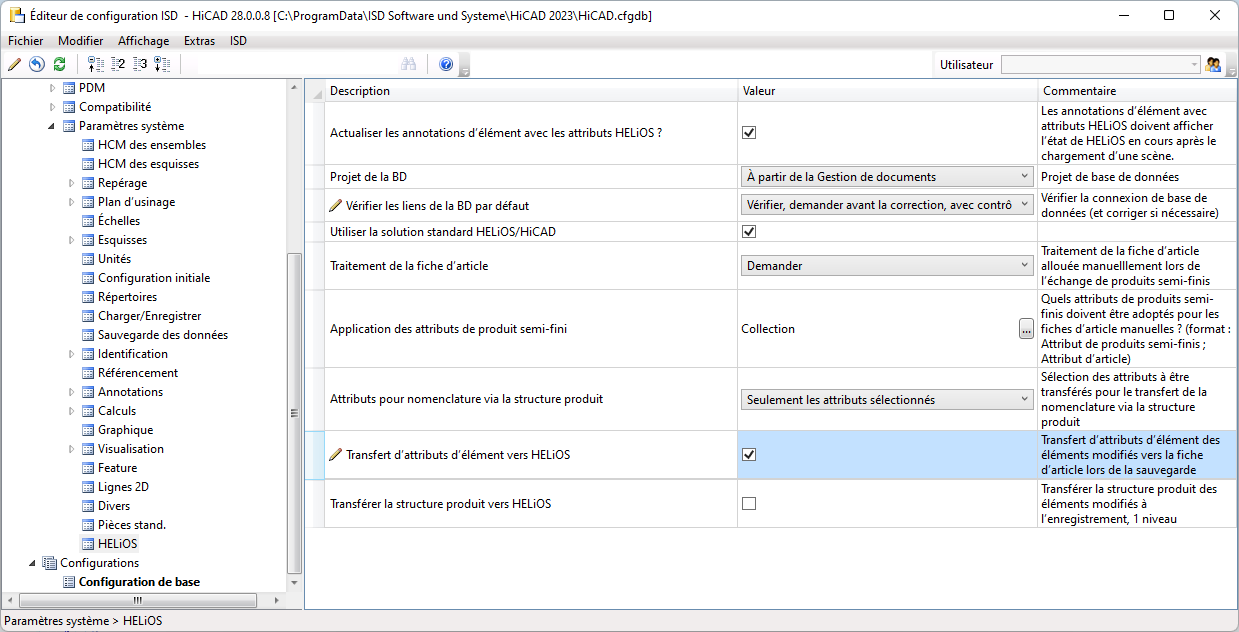Open the ISD menu

pos(238,41)
